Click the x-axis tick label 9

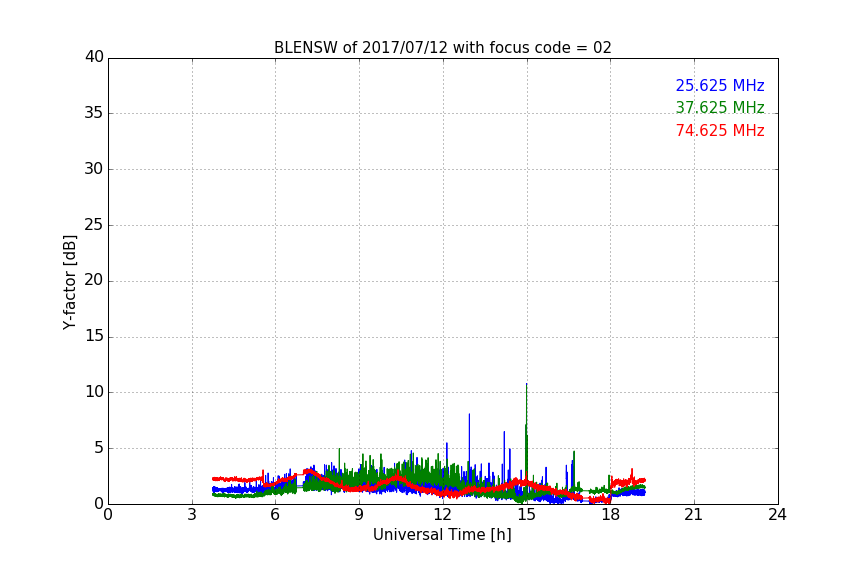tap(359, 515)
